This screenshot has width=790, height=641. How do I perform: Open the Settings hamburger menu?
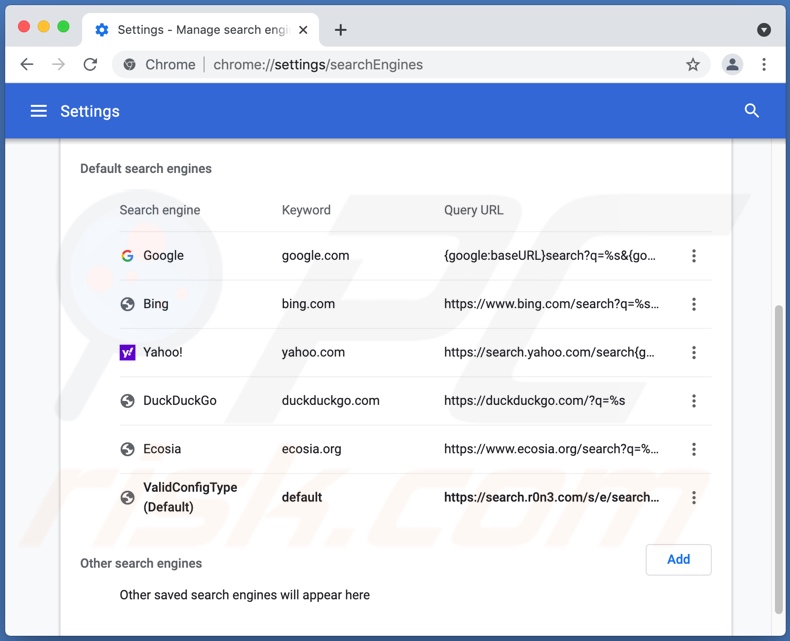click(x=39, y=111)
